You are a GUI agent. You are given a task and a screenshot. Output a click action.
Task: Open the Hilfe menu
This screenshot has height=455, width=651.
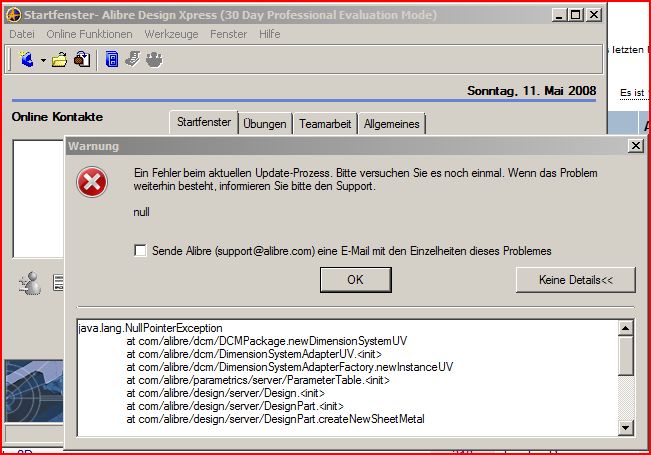click(x=269, y=34)
